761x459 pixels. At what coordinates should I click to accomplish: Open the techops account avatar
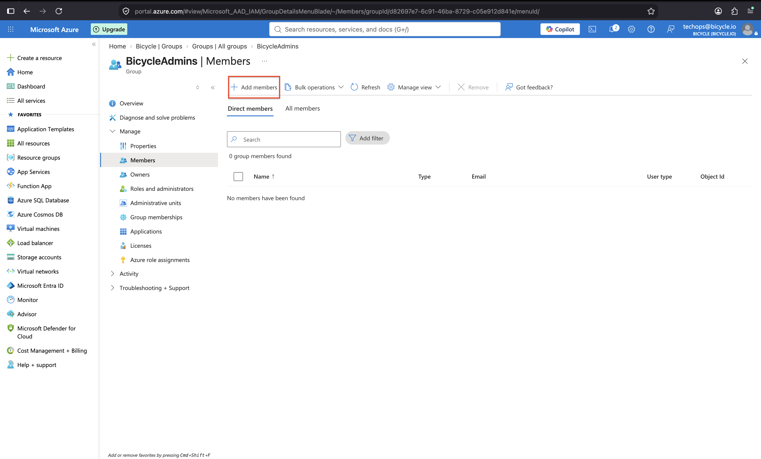(x=748, y=30)
